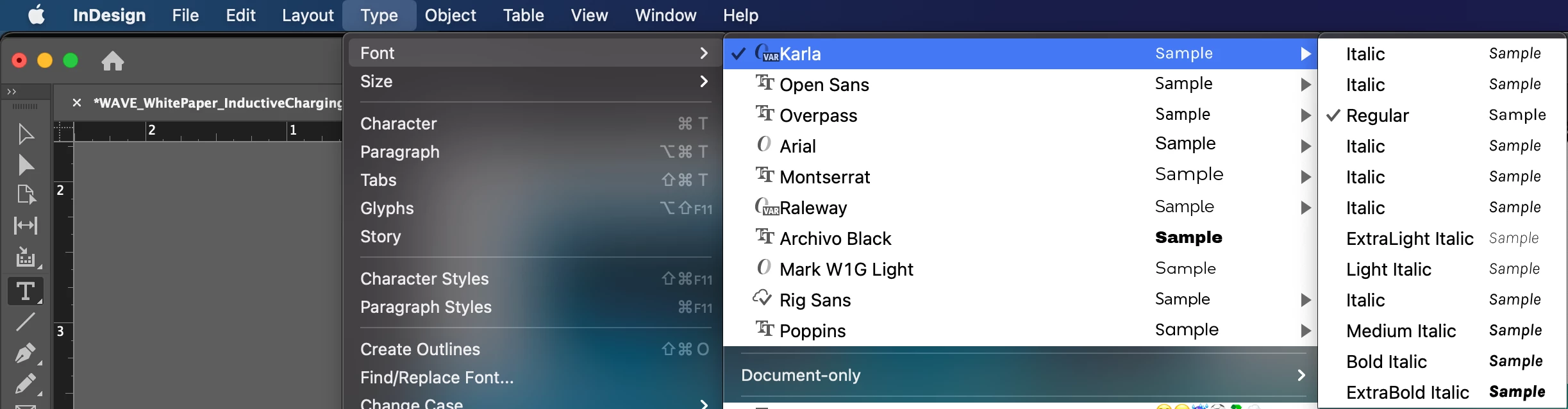Switch to the WAVE_WhitePaper_InductiveCharging tab
Image resolution: width=1568 pixels, height=409 pixels.
[x=217, y=103]
